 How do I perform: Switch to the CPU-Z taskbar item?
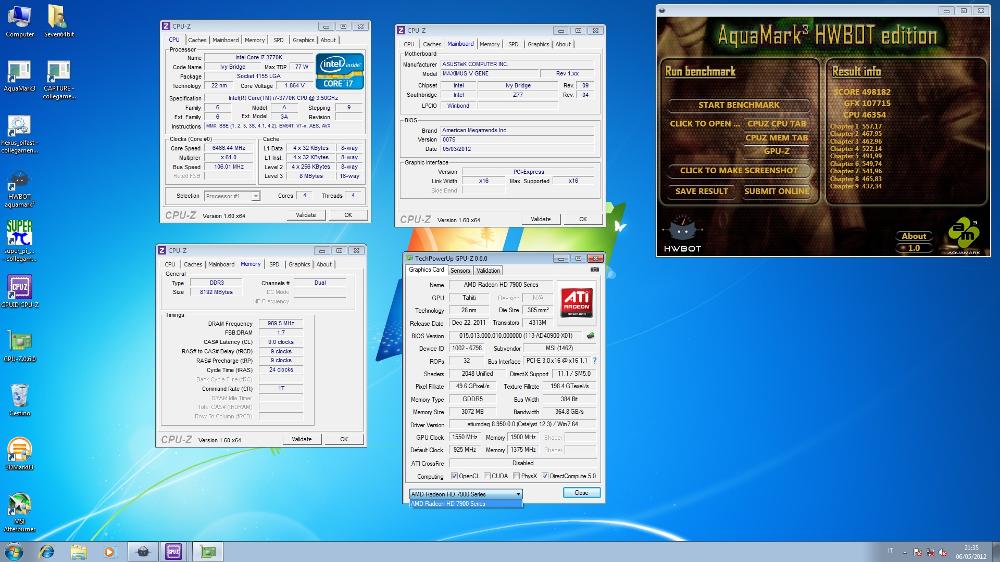coord(174,551)
